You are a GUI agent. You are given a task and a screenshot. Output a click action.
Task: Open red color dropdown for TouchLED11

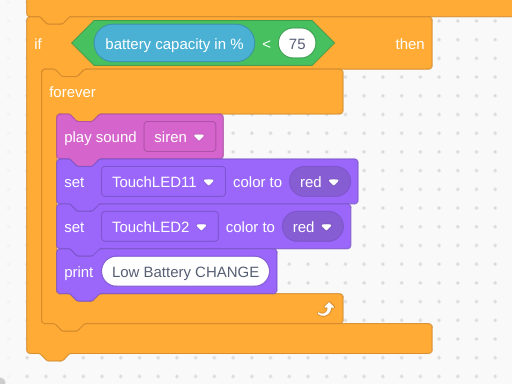pos(320,182)
